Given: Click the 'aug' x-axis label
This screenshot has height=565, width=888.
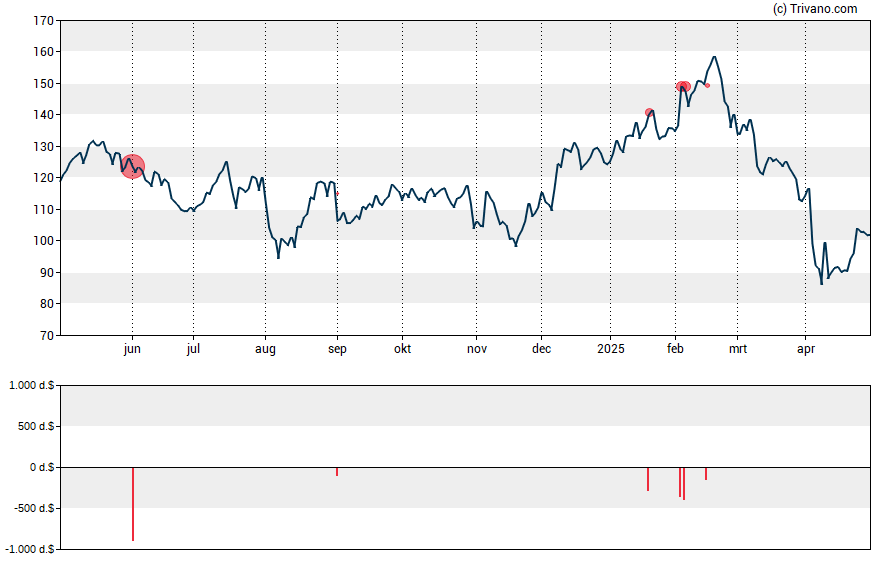Looking at the screenshot, I should pos(265,349).
